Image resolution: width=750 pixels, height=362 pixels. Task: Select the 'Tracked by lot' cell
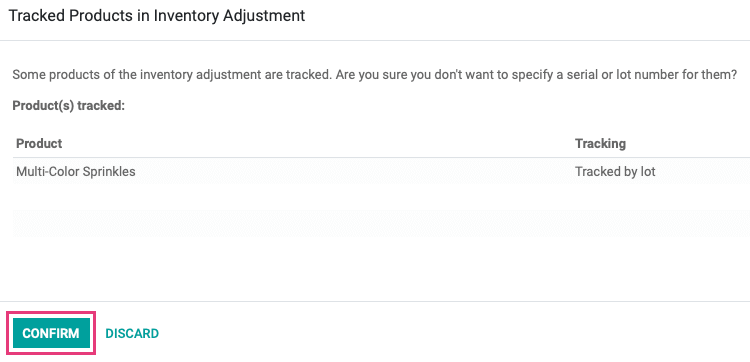pyautogui.click(x=615, y=171)
